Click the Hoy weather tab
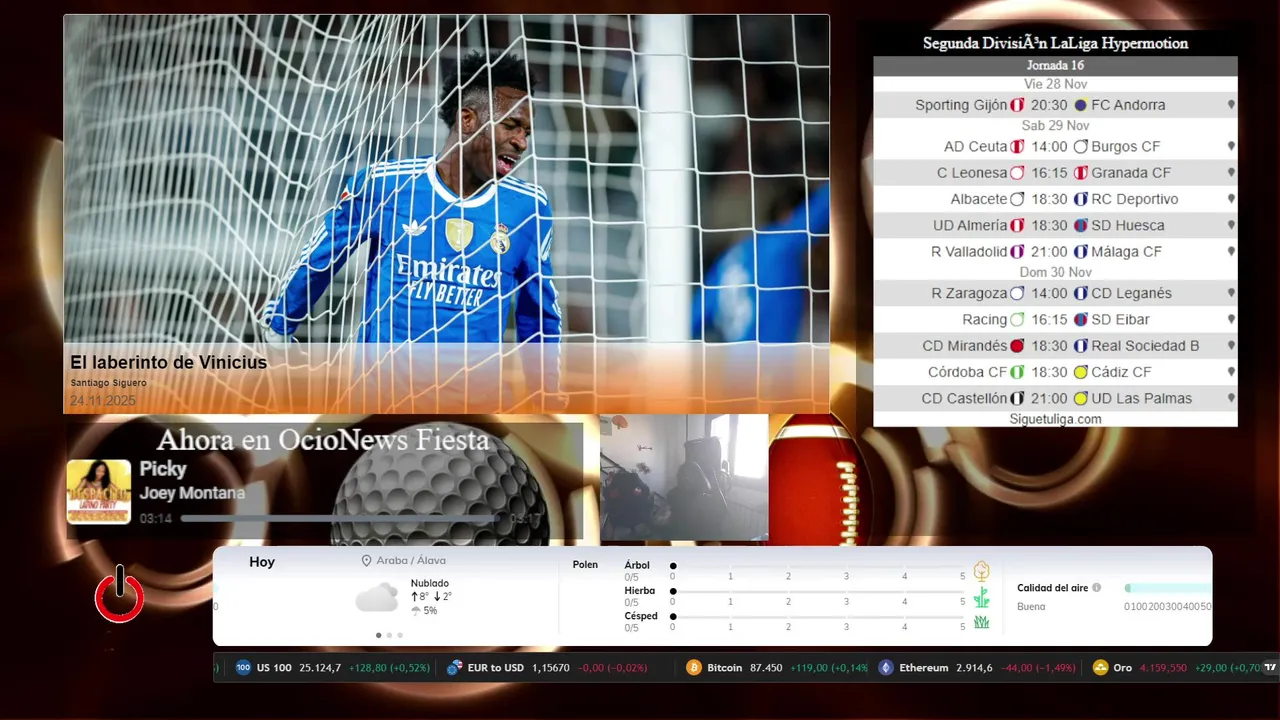1280x720 pixels. 262,562
